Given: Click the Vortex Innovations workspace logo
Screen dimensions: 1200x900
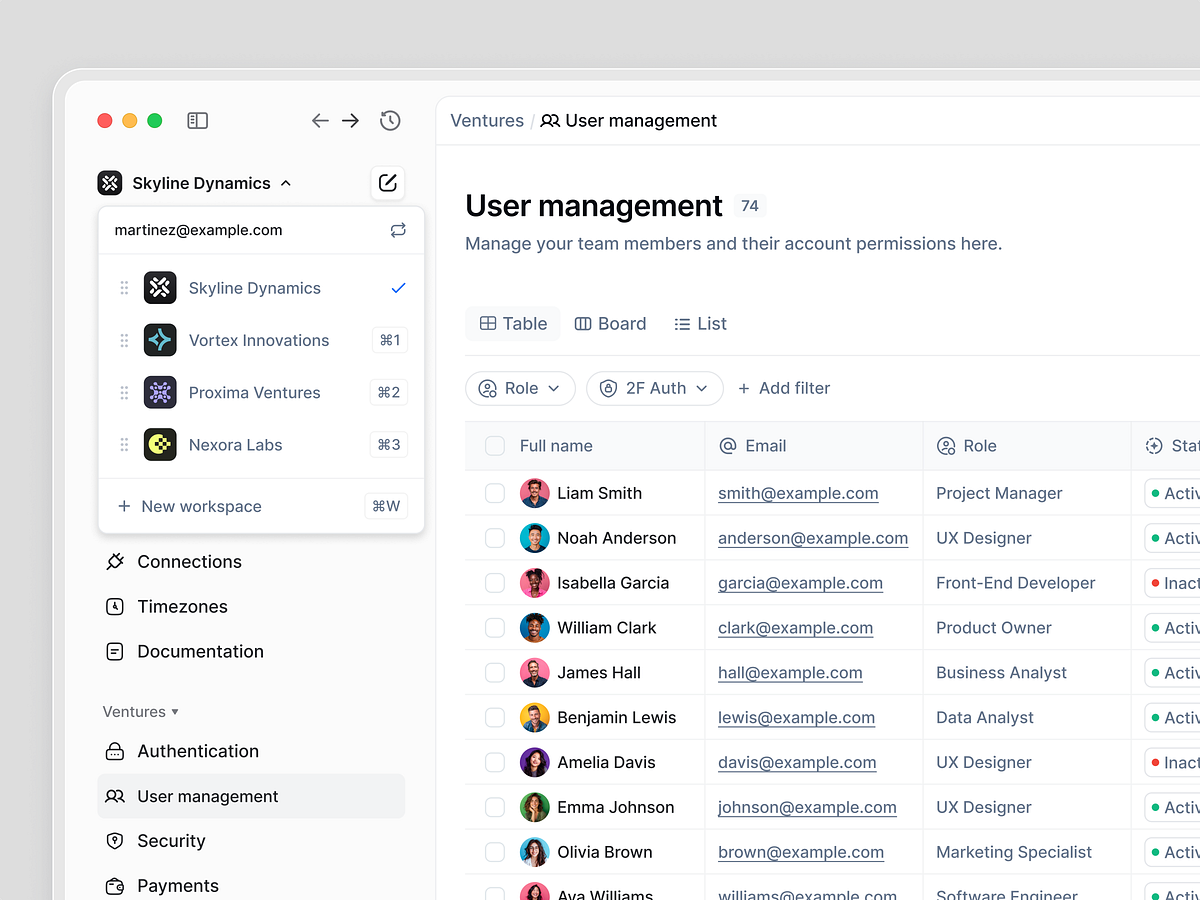Looking at the screenshot, I should (160, 340).
